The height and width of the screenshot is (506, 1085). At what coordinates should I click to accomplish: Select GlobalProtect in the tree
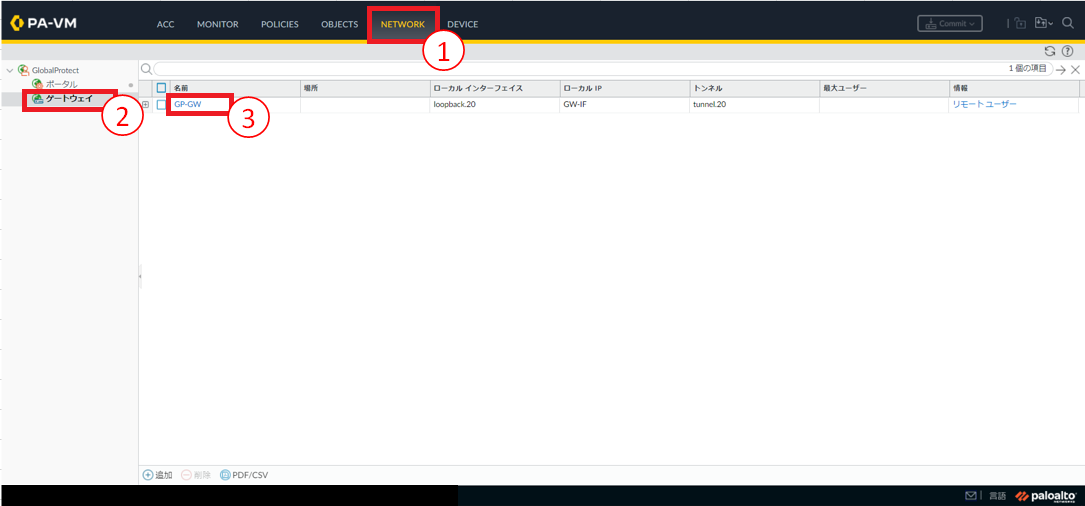[55, 71]
